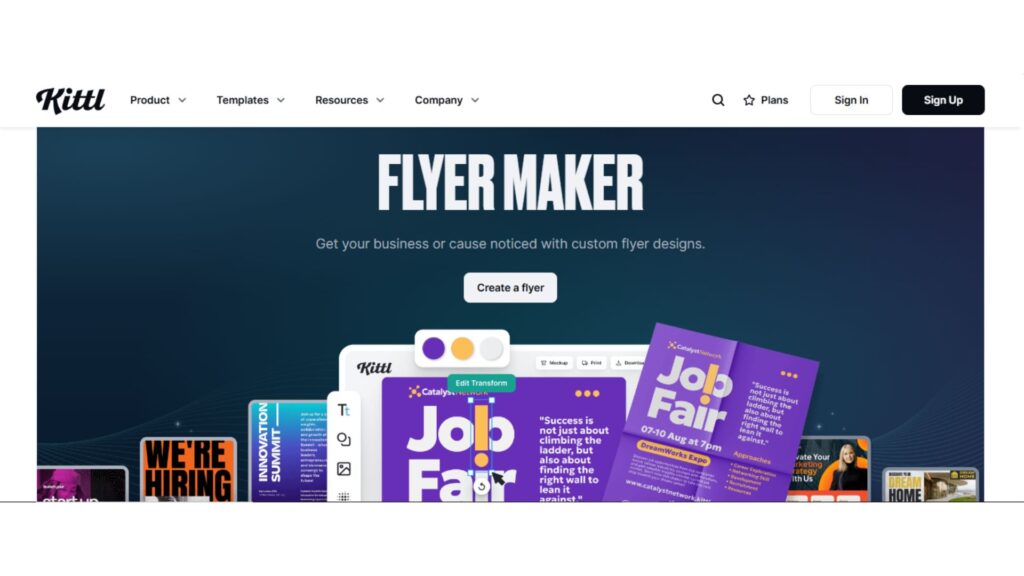The width and height of the screenshot is (1024, 576).
Task: Open the Innovation Summit flyer thumbnail
Action: (x=288, y=451)
